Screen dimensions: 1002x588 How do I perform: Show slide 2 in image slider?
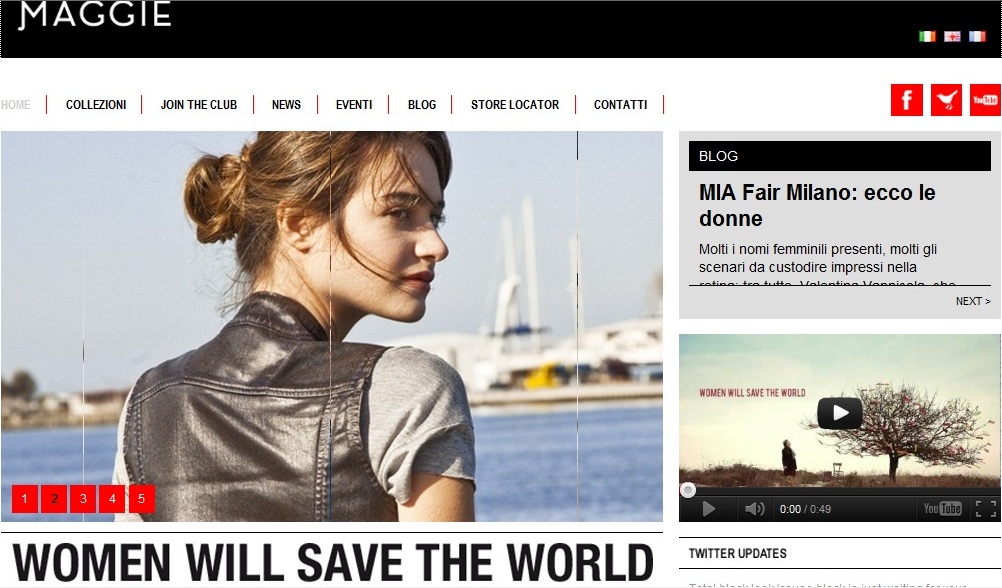[x=54, y=499]
